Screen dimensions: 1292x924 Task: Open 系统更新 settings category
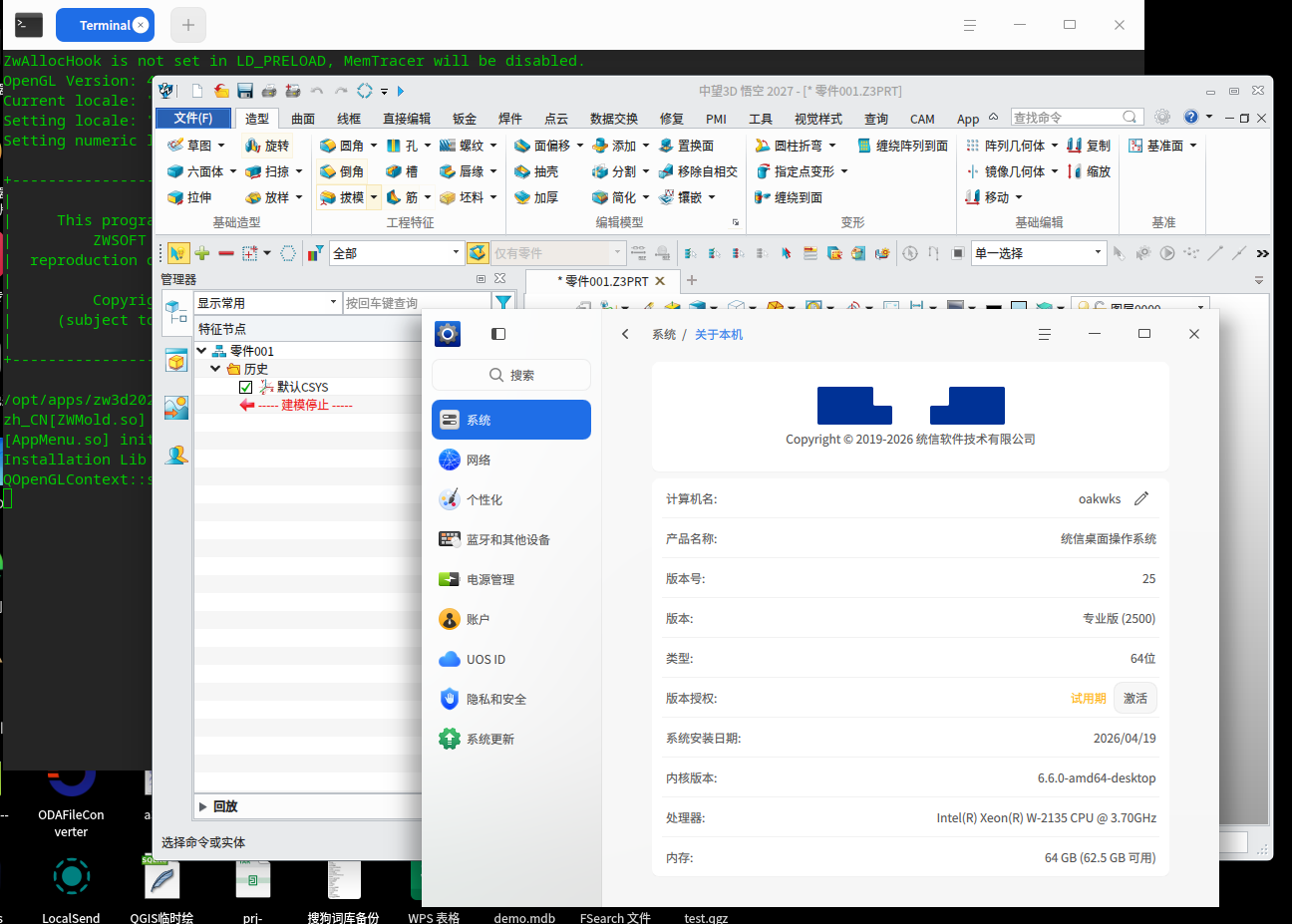click(511, 739)
